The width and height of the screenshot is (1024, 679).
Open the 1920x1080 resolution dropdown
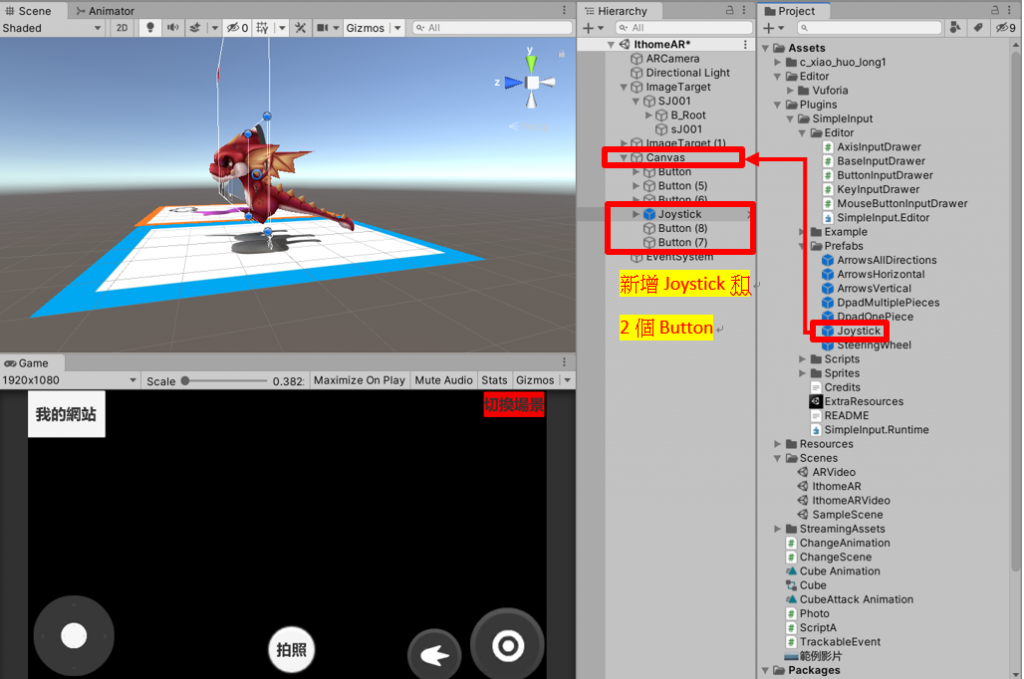pyautogui.click(x=69, y=380)
